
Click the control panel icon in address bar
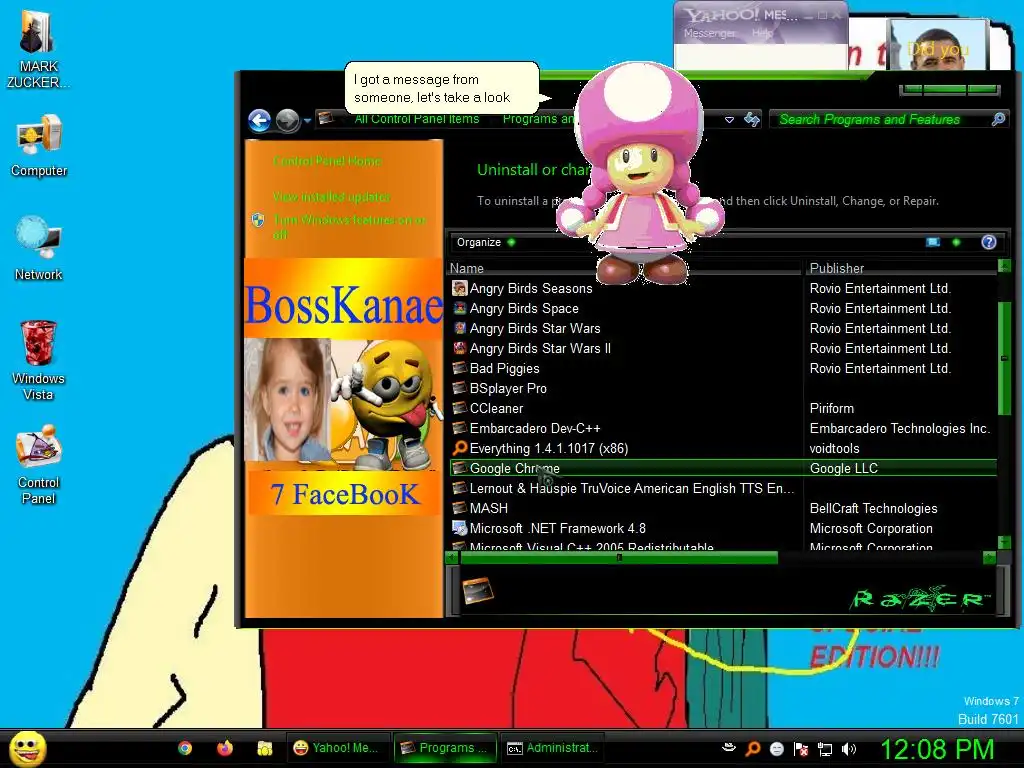tap(325, 118)
